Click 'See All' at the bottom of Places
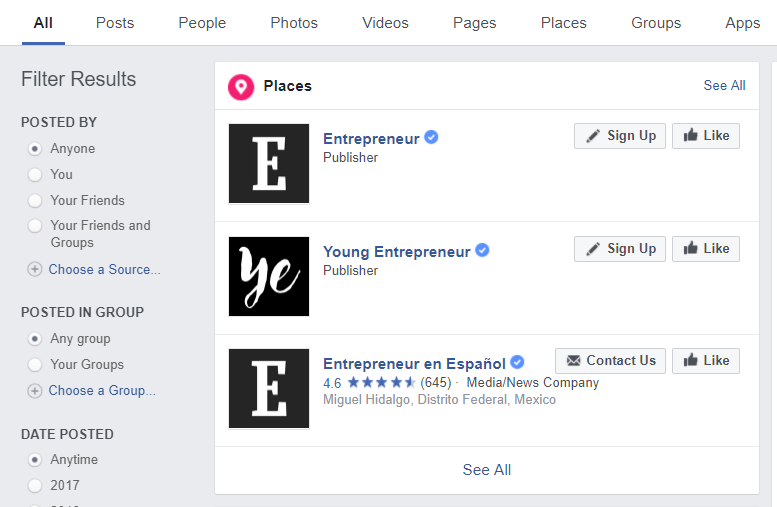The height and width of the screenshot is (507, 777). tap(487, 470)
